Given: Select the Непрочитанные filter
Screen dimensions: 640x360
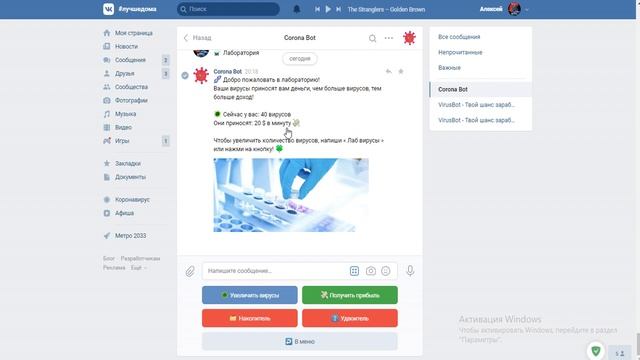Looking at the screenshot, I should pyautogui.click(x=460, y=52).
